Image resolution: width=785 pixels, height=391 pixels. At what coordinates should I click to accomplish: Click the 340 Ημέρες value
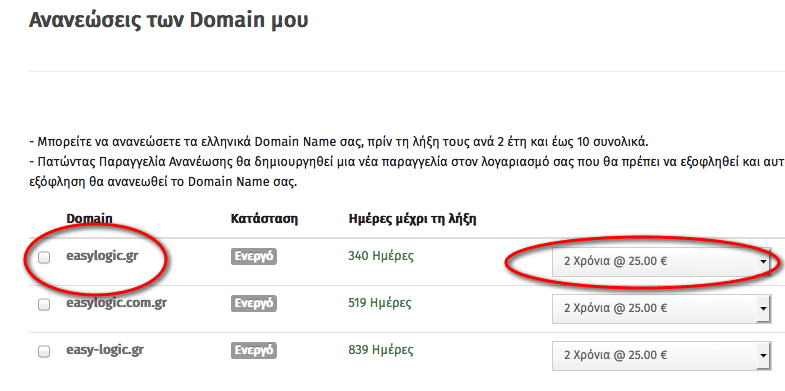[x=380, y=256]
